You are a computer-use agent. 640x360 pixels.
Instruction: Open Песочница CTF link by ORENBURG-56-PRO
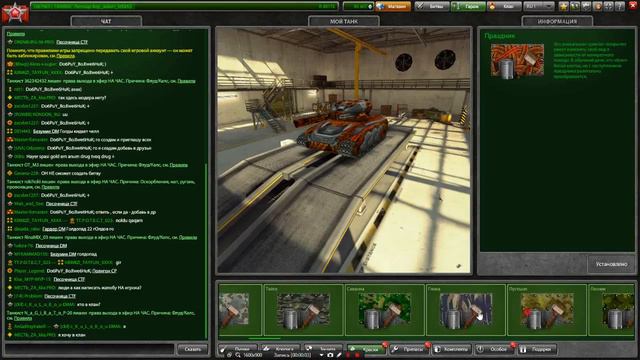[x=72, y=42]
